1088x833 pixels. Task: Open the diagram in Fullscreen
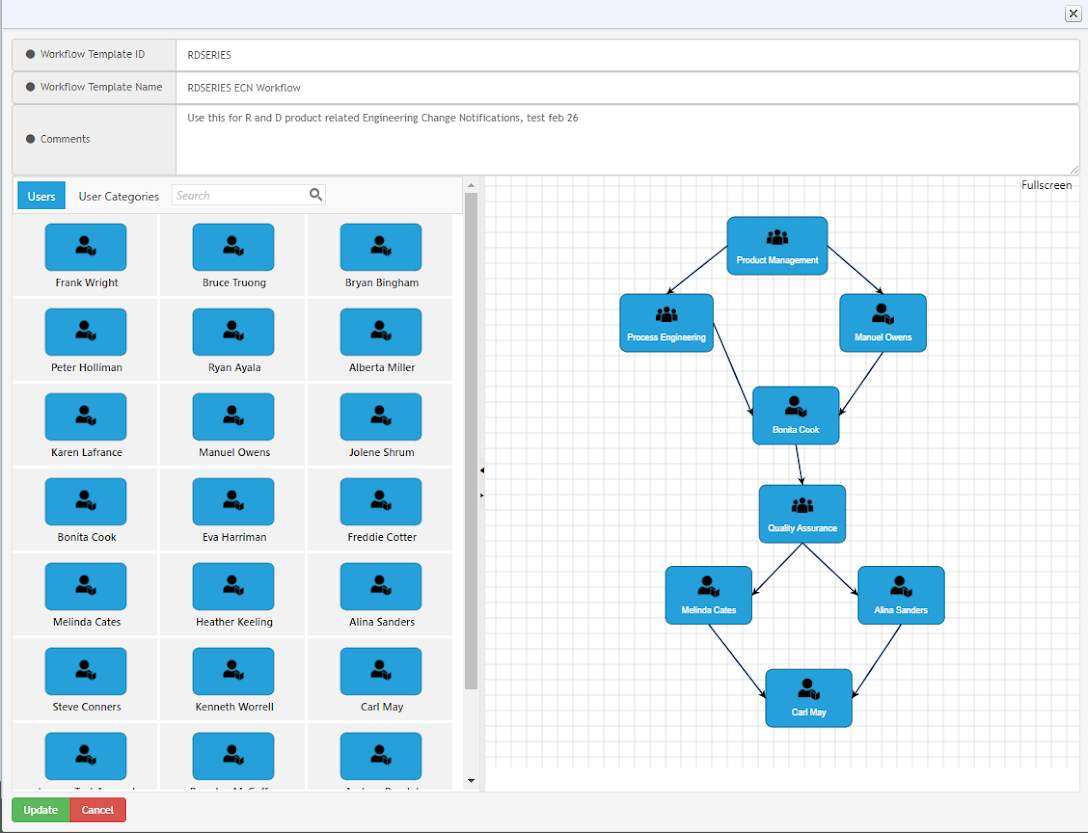(x=1046, y=185)
